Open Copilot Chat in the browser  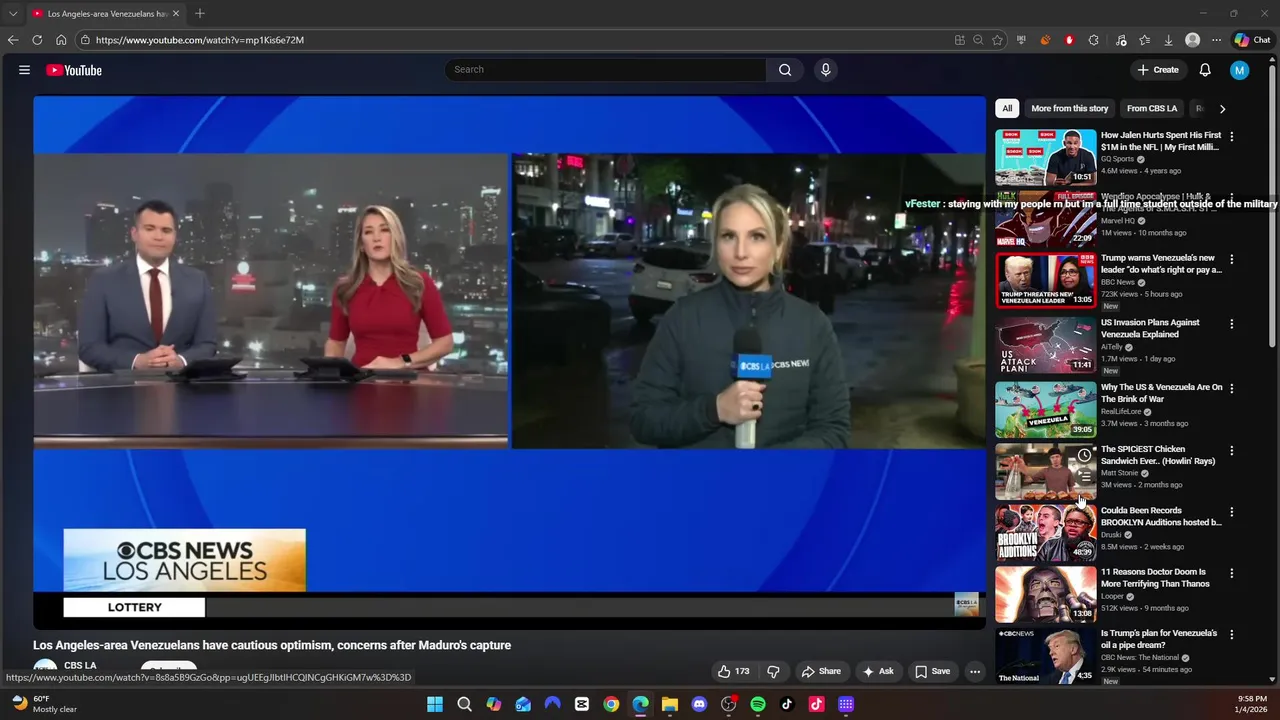tap(1252, 40)
